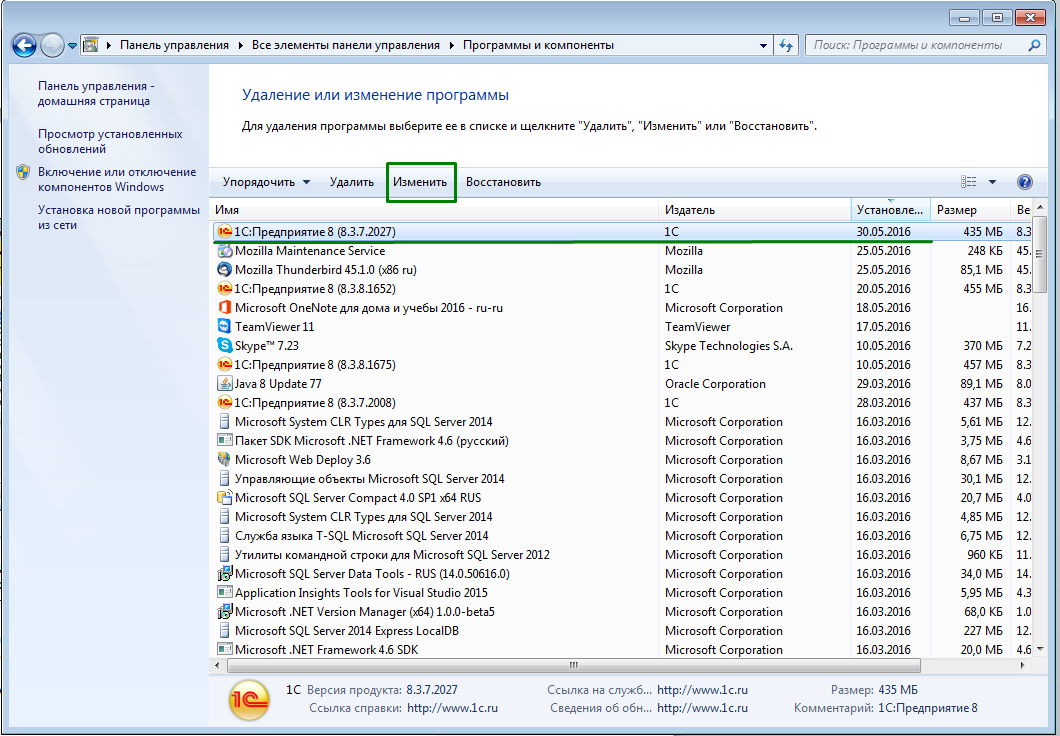The image size is (1060, 736).
Task: Open help with the question mark icon
Action: [1024, 182]
